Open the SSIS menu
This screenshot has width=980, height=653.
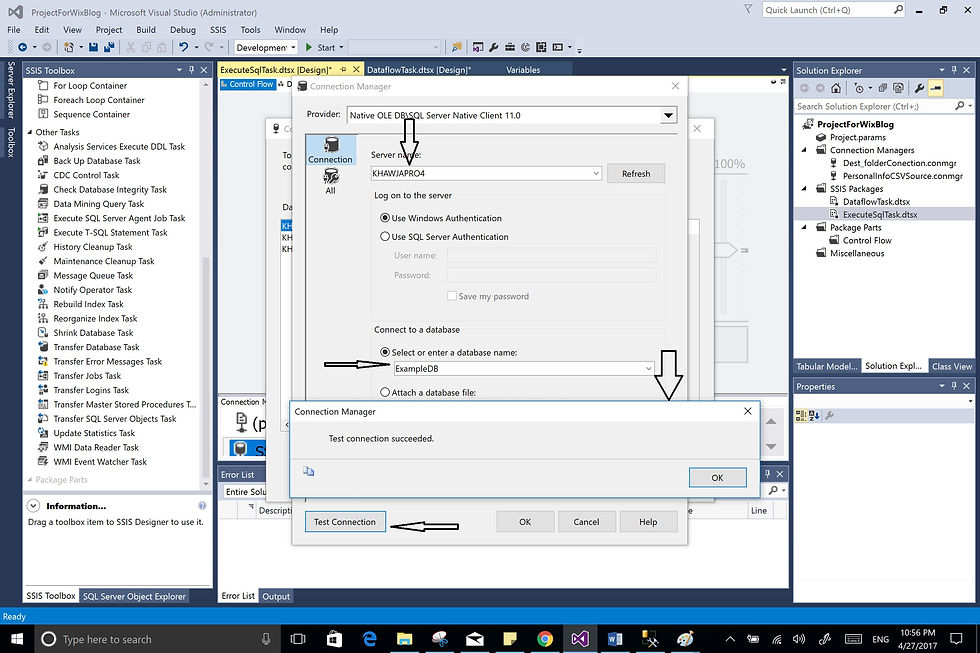click(x=218, y=29)
